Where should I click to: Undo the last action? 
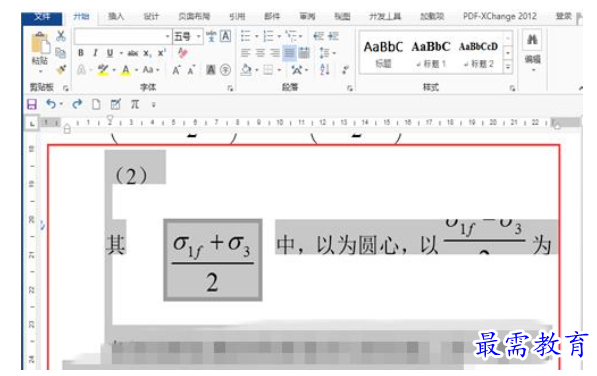[51, 104]
